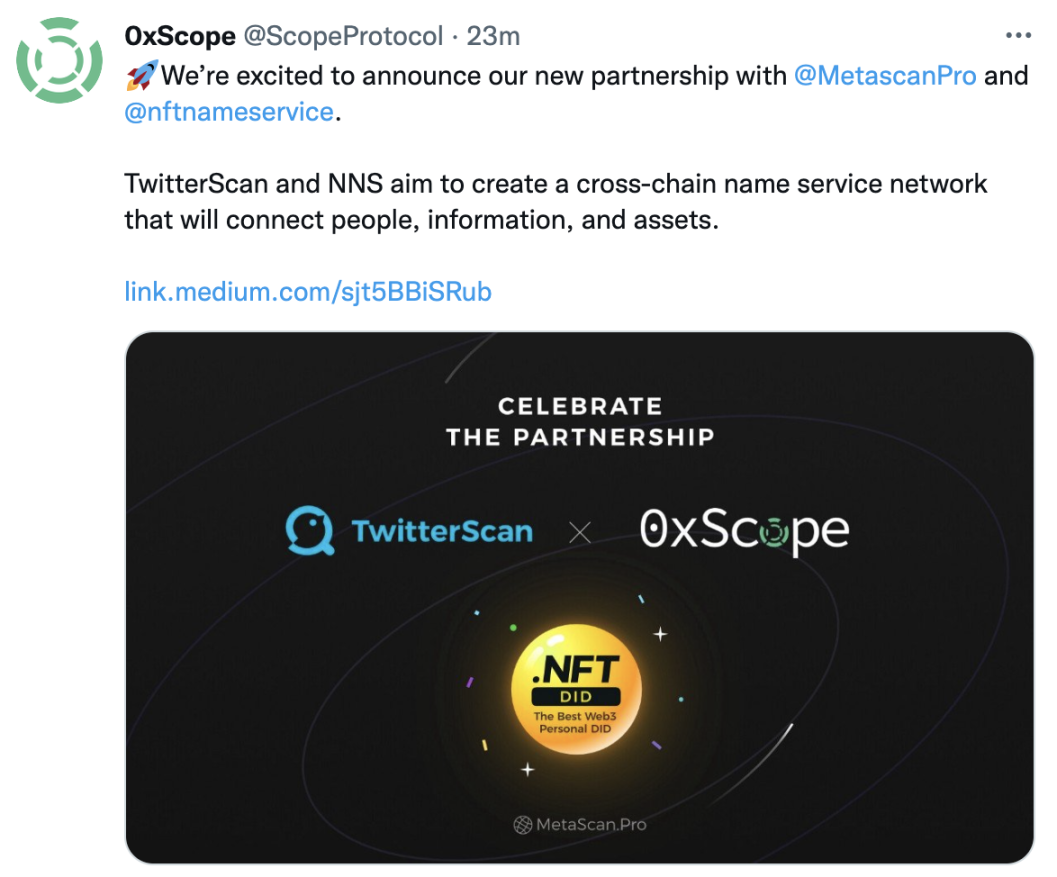Viewport: 1057px width, 877px height.
Task: Click the "CELEBRATE THE PARTNERSHIP" heading
Action: (580, 421)
